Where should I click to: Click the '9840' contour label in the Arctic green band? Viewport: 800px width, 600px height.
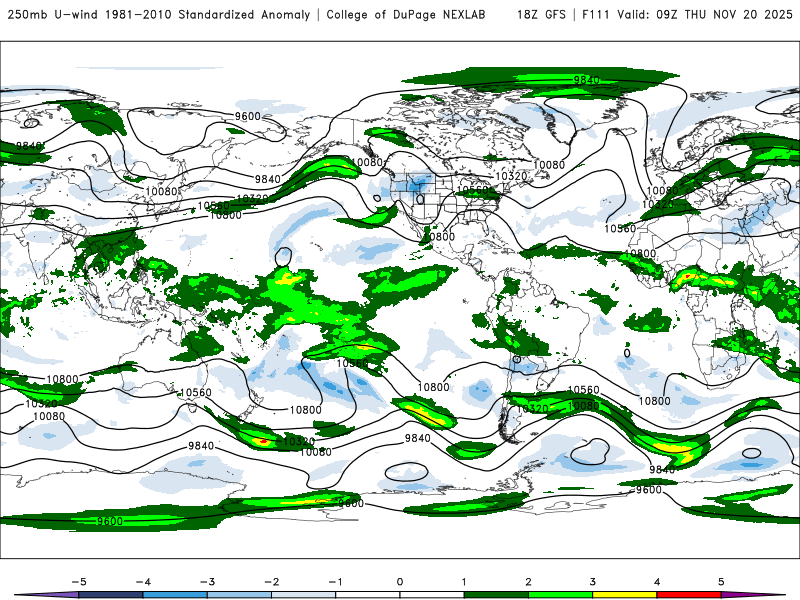(x=586, y=80)
